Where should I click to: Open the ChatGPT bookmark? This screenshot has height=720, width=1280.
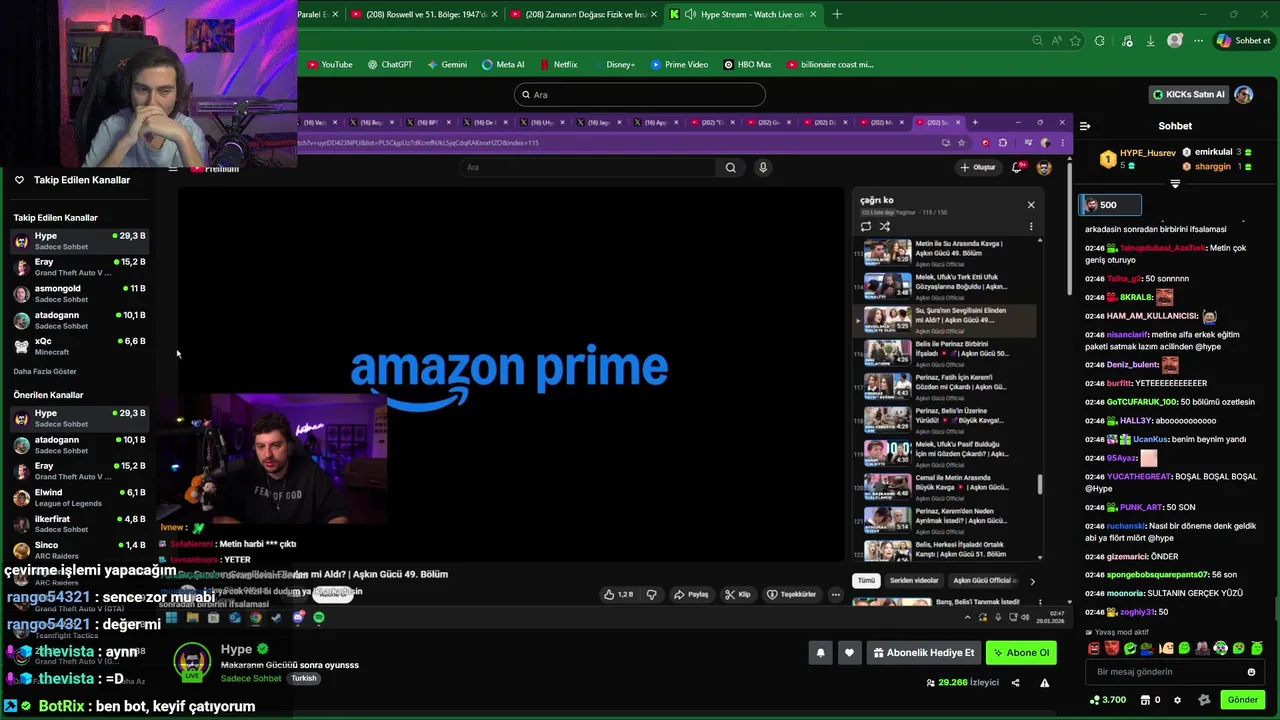click(x=390, y=64)
